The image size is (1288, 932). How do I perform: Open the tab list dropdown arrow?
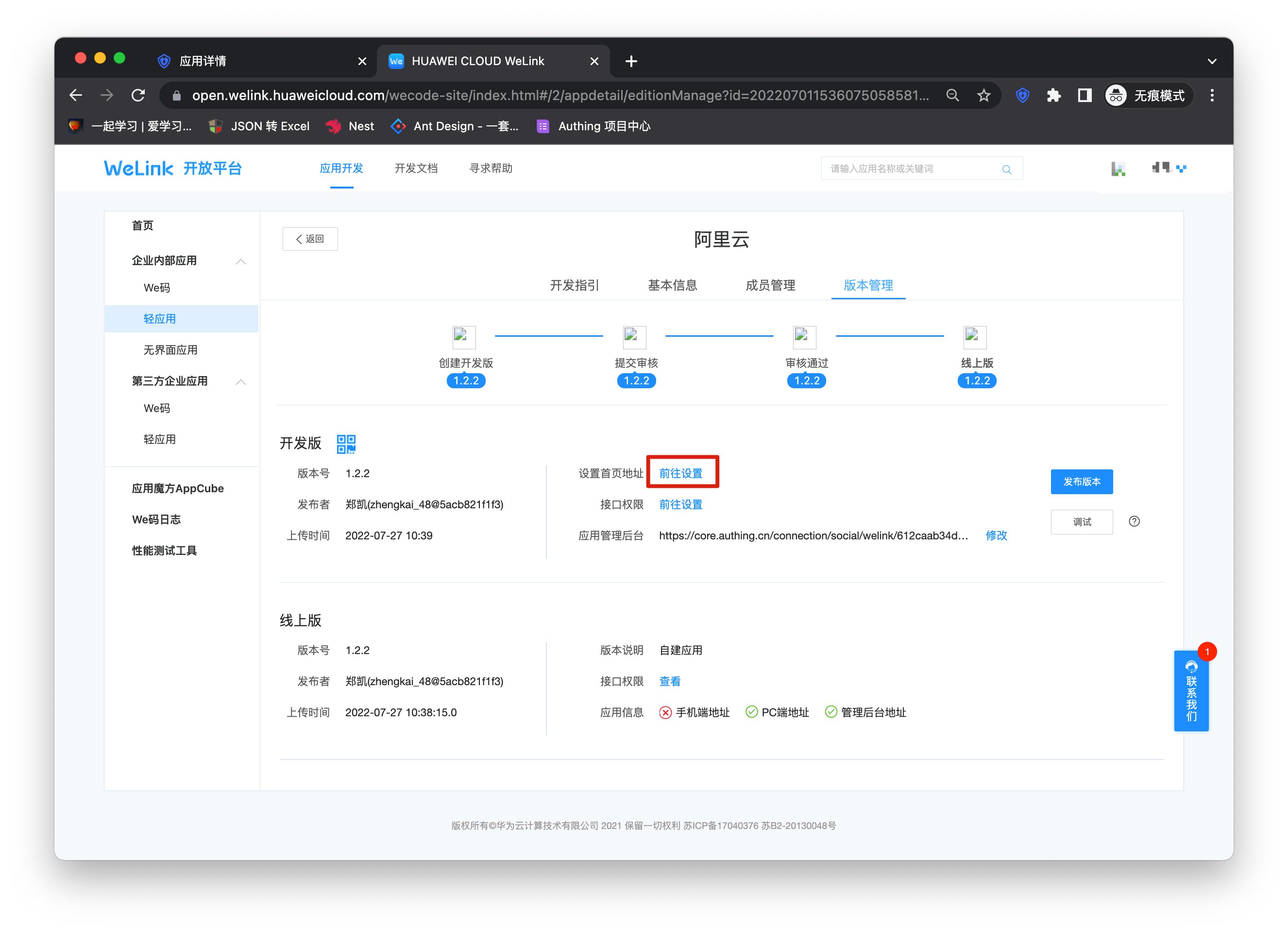coord(1211,61)
